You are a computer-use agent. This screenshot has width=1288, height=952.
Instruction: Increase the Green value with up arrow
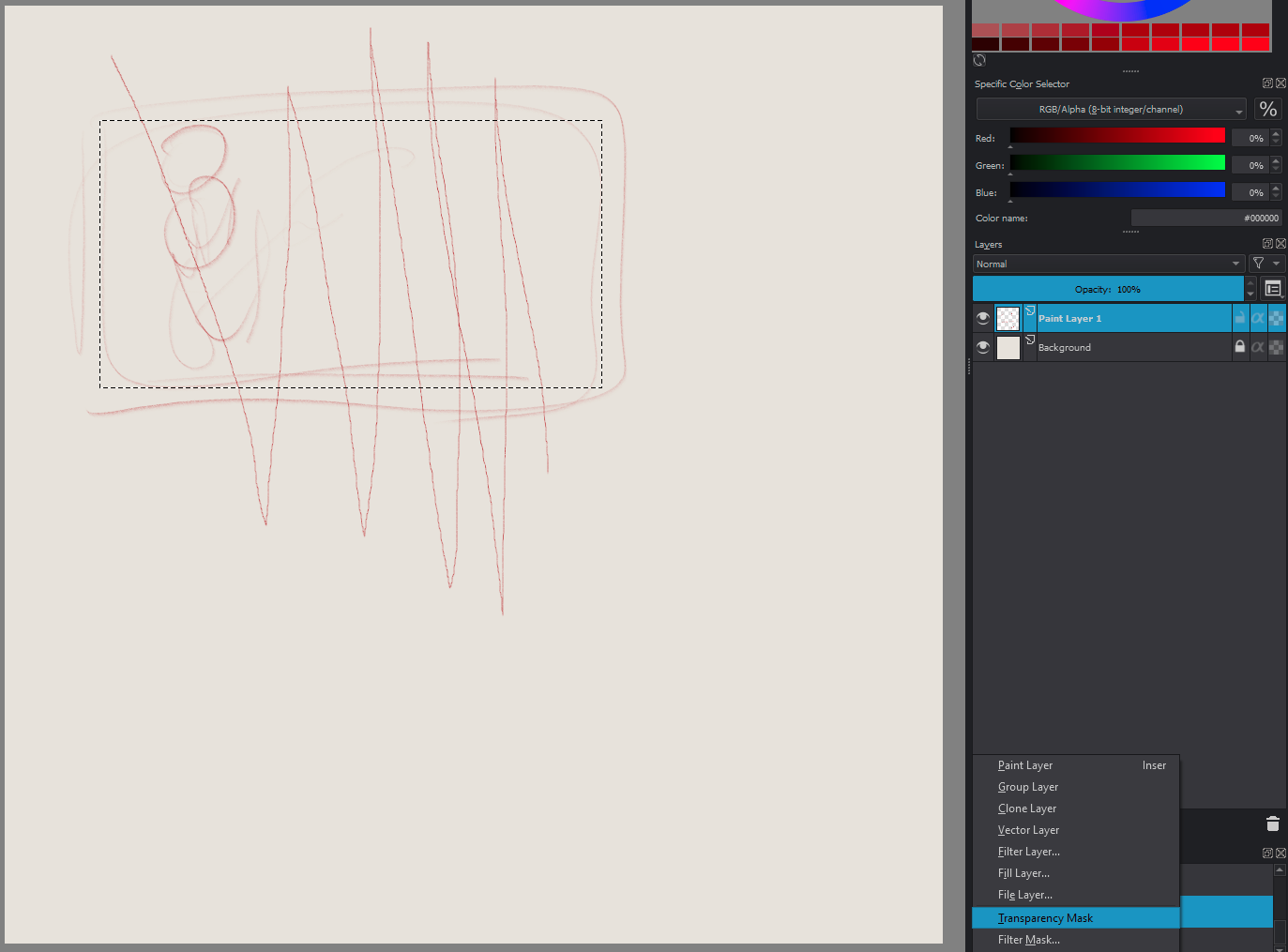(1276, 161)
